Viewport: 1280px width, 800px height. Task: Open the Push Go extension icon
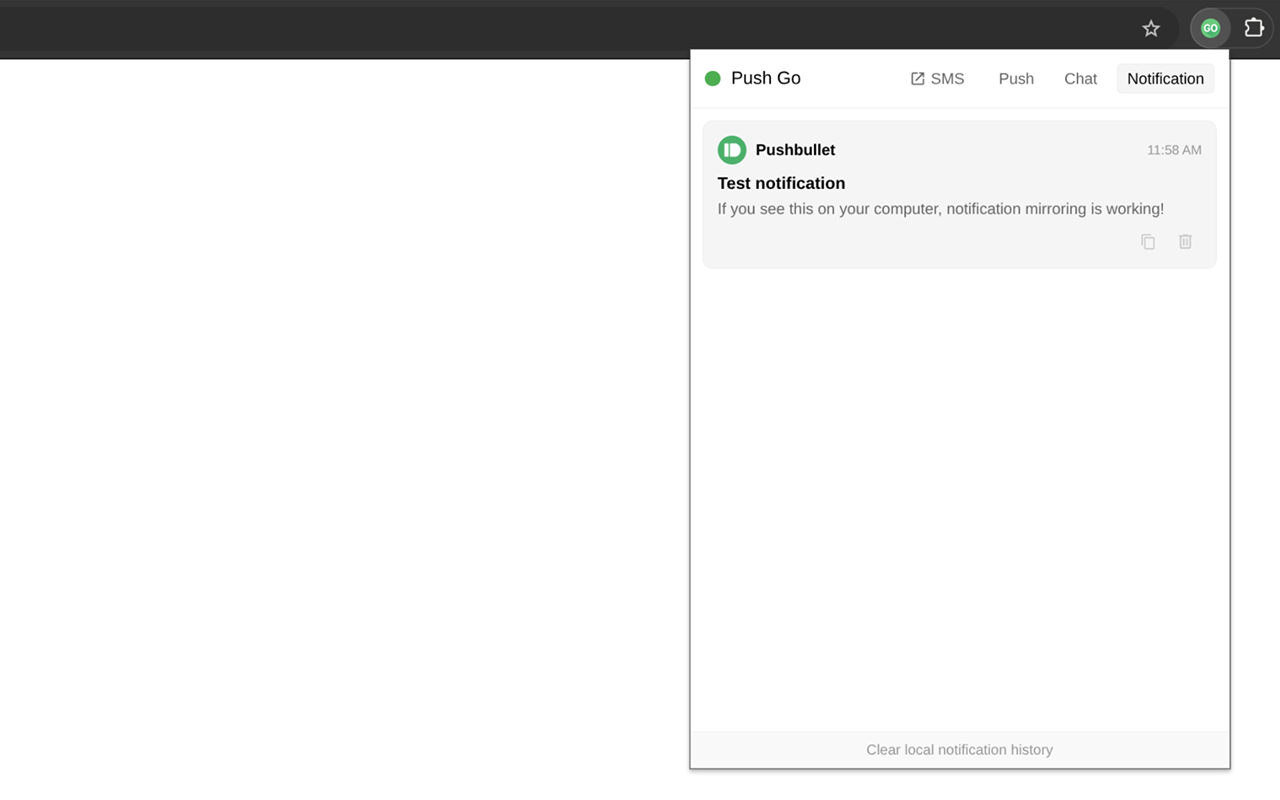1210,28
